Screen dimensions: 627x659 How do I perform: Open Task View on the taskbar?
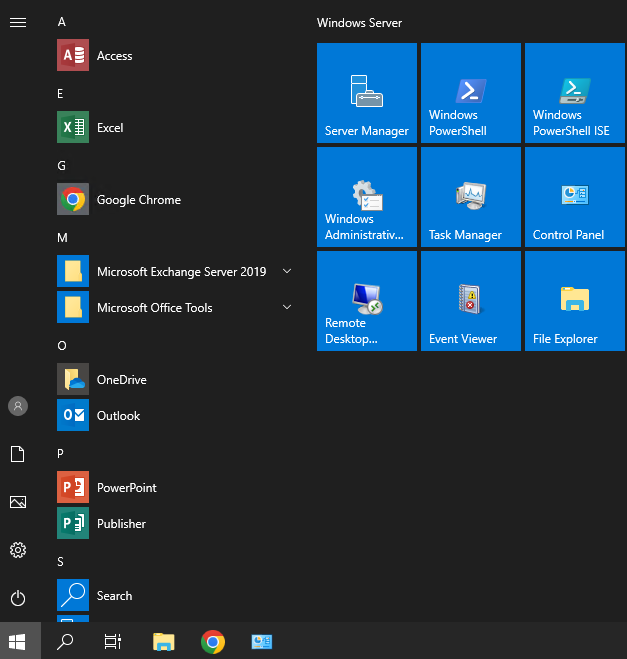(113, 642)
